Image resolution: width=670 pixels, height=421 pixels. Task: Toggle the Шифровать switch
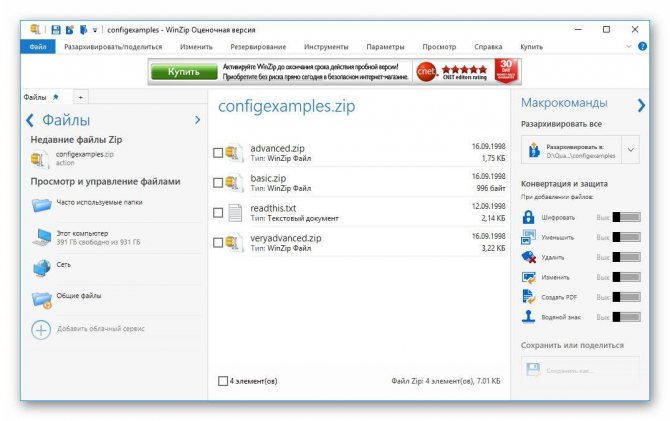tap(626, 217)
